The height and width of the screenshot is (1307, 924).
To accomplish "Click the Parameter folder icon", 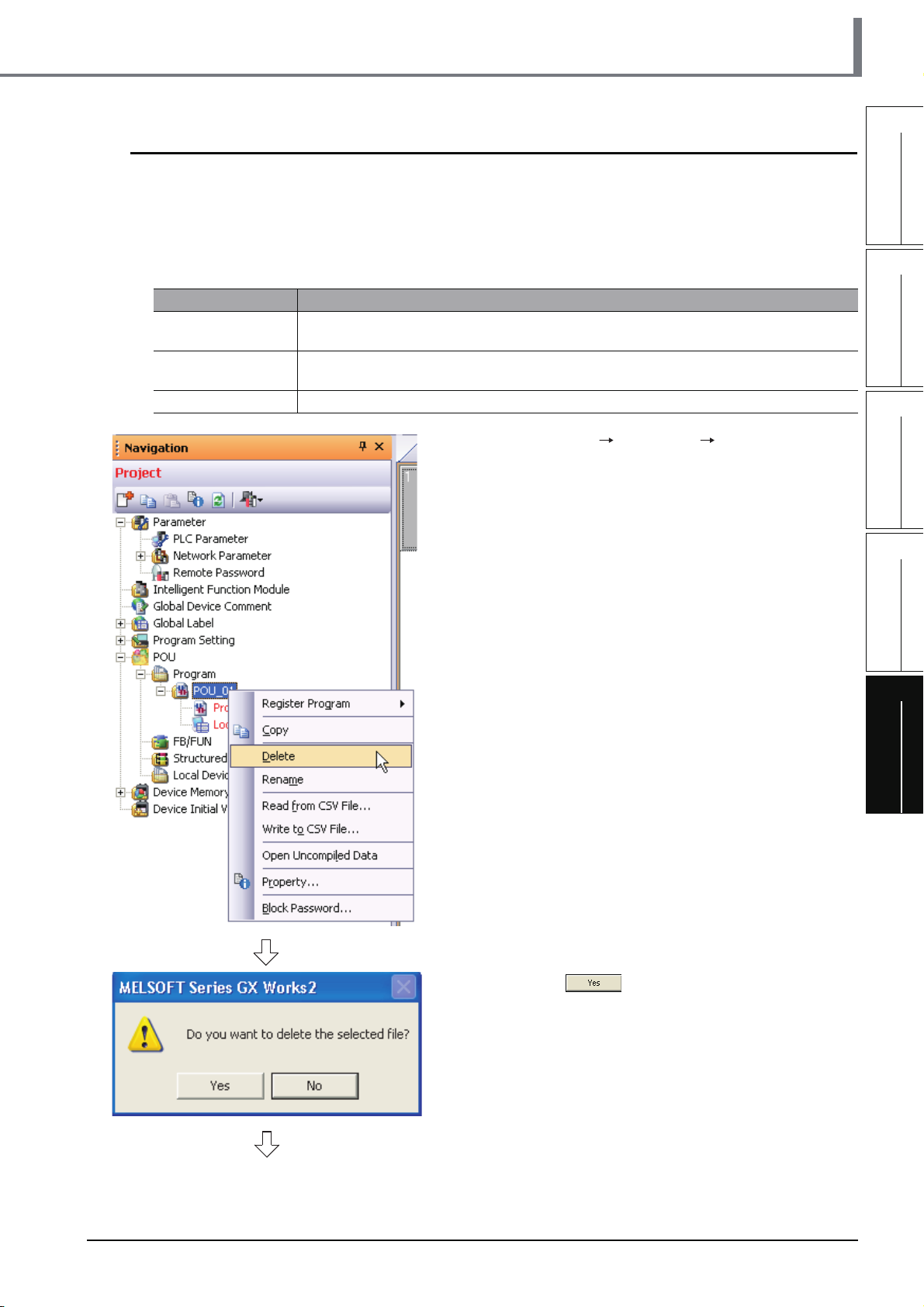I will point(140,522).
